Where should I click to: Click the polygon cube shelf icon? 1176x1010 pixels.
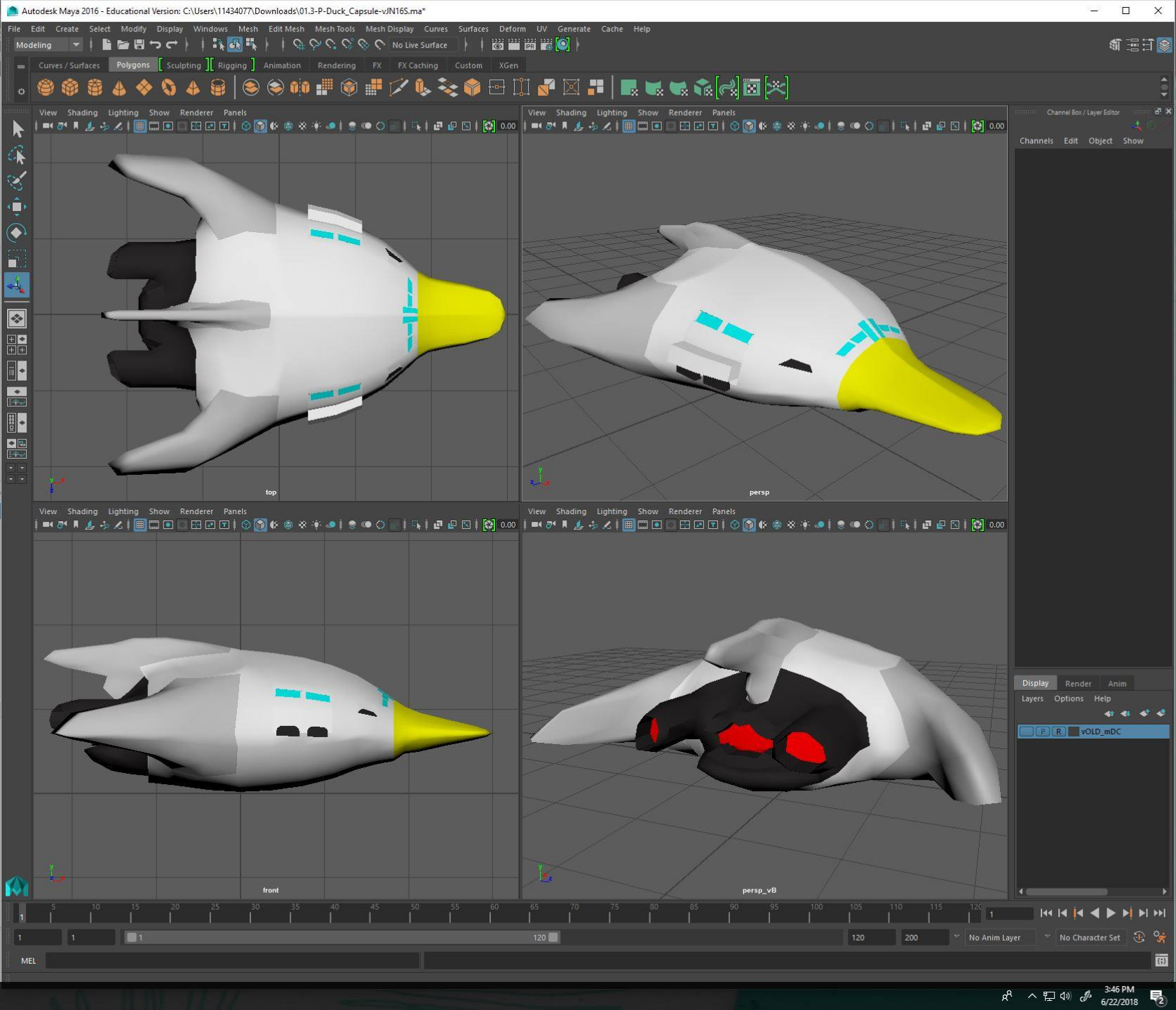point(70,88)
